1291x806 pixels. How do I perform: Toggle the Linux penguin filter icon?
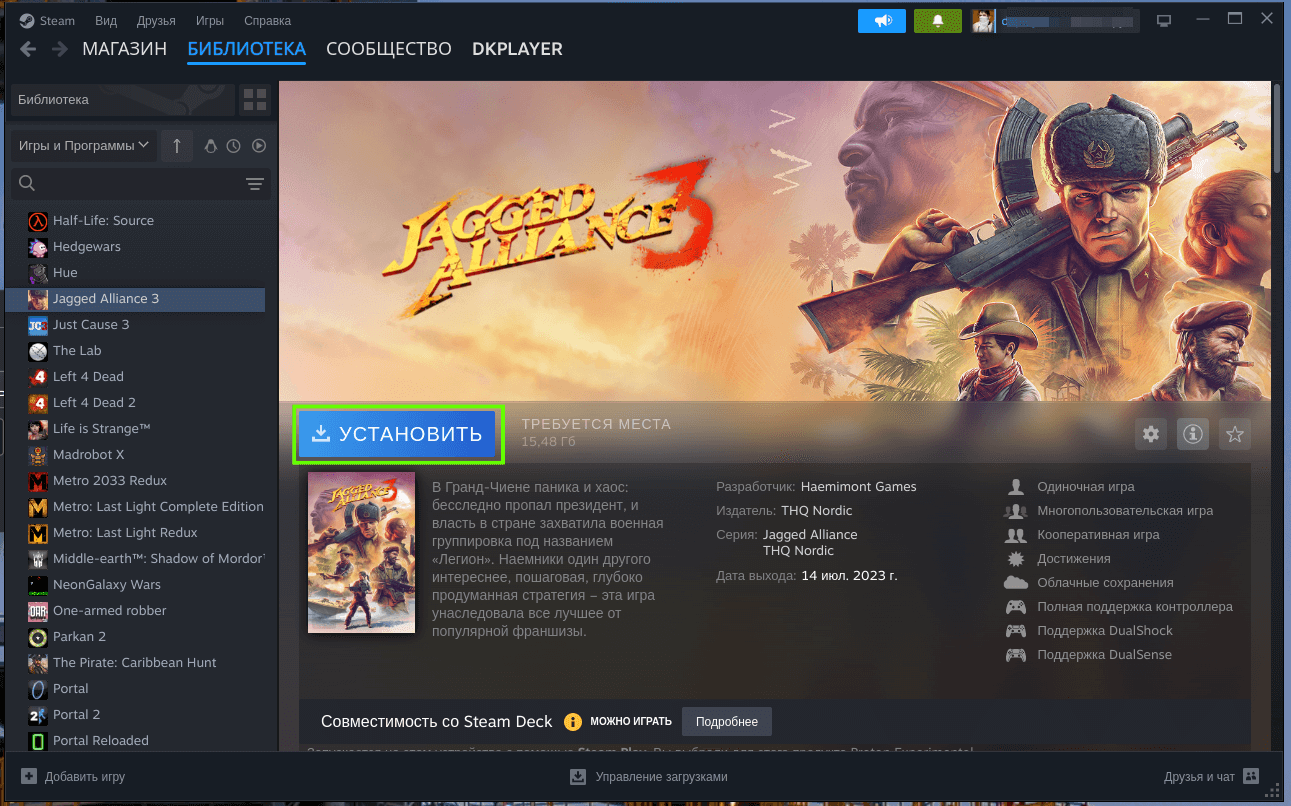tap(210, 146)
